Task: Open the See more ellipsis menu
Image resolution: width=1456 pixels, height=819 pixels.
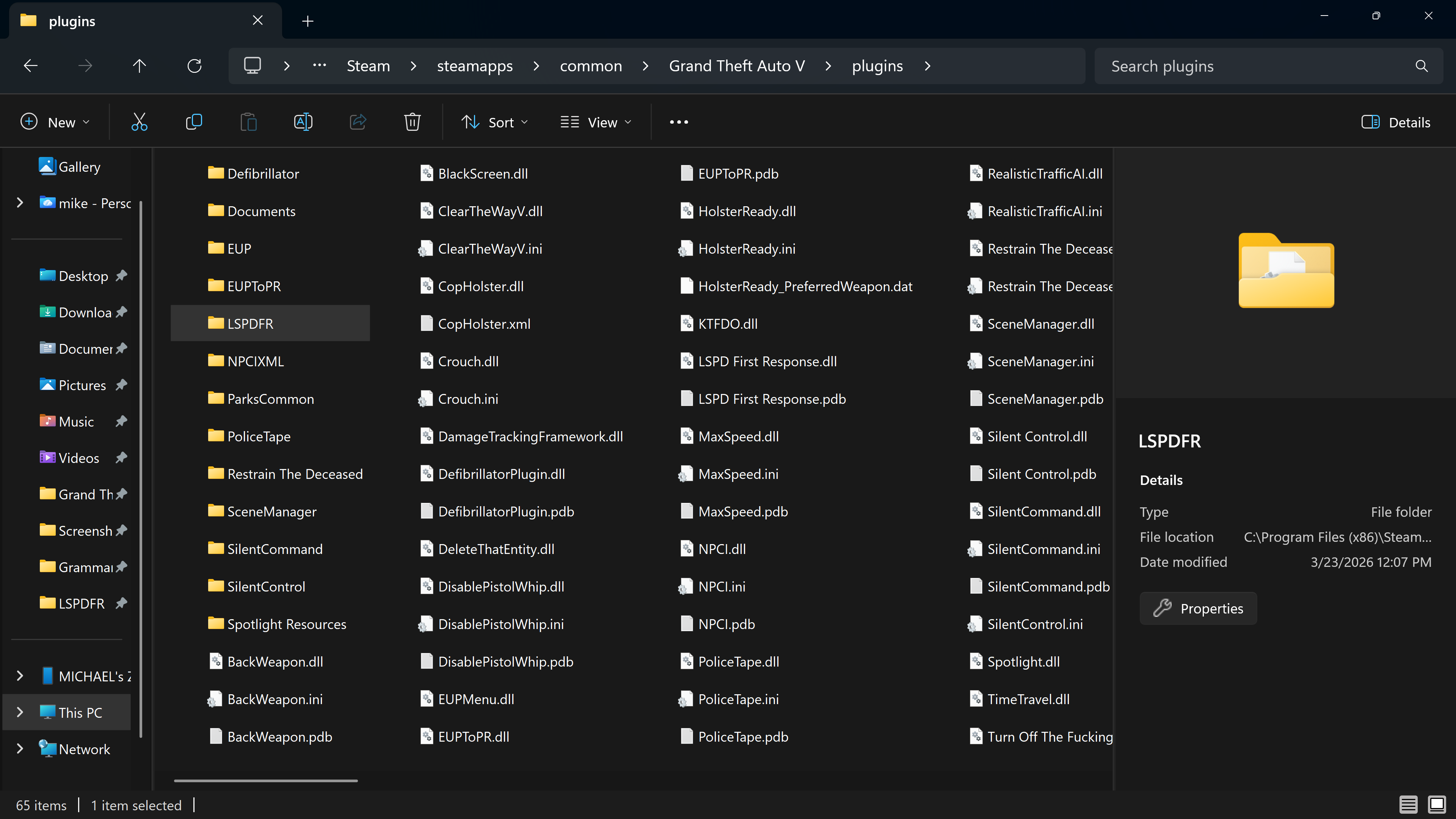Action: click(x=679, y=122)
